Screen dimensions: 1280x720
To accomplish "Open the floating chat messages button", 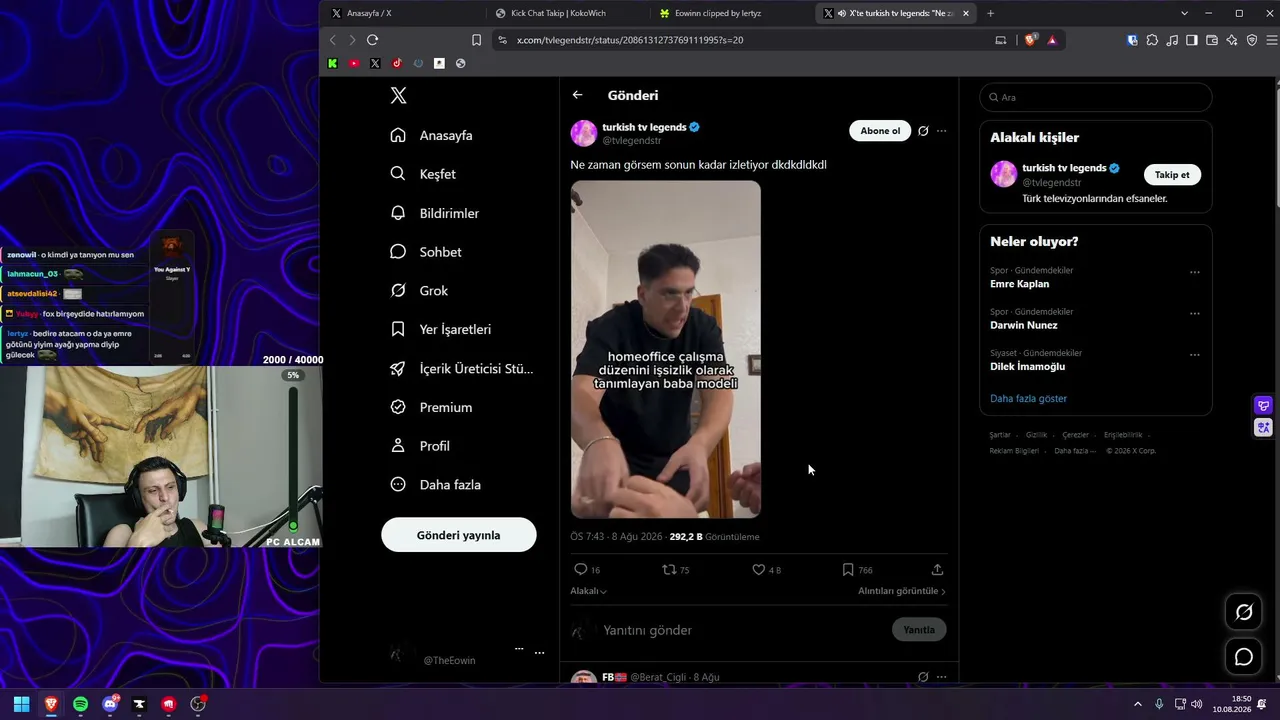I will pos(1244,656).
